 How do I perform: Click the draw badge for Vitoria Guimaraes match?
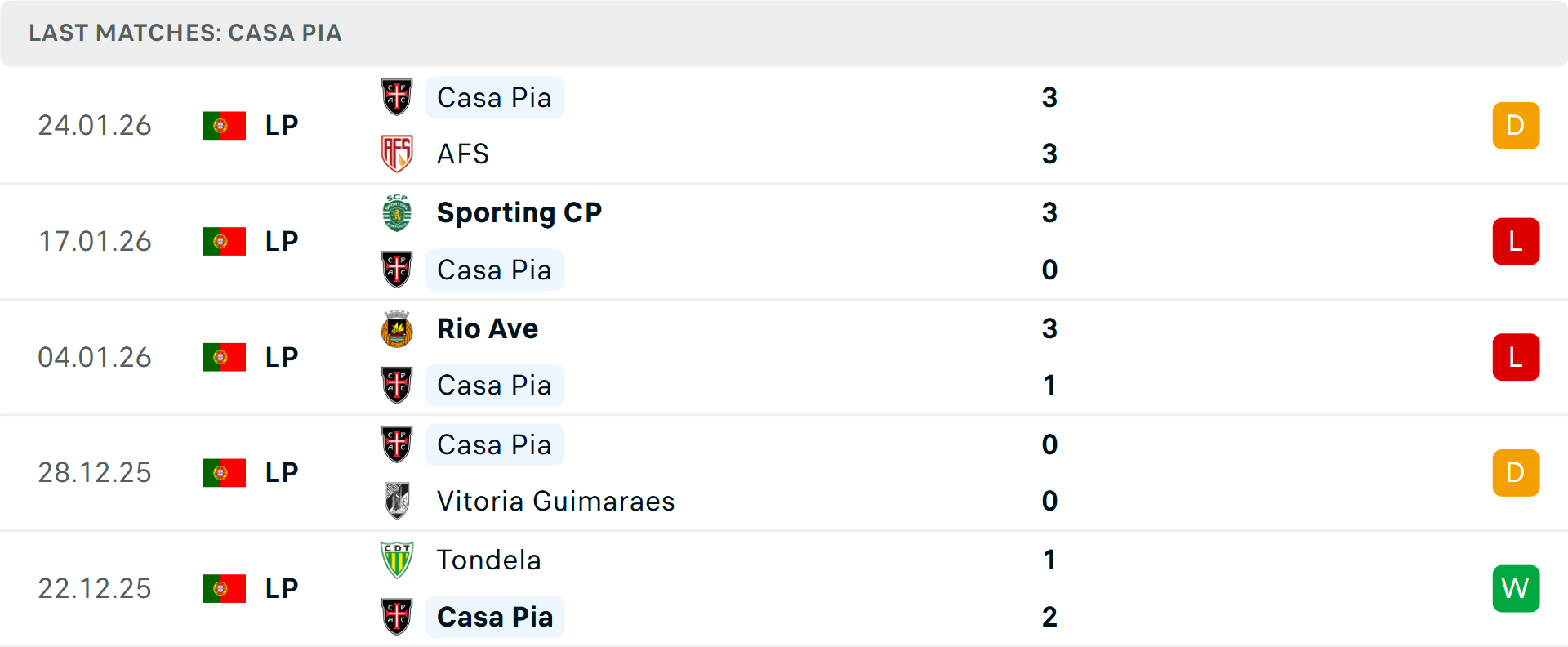(1516, 472)
